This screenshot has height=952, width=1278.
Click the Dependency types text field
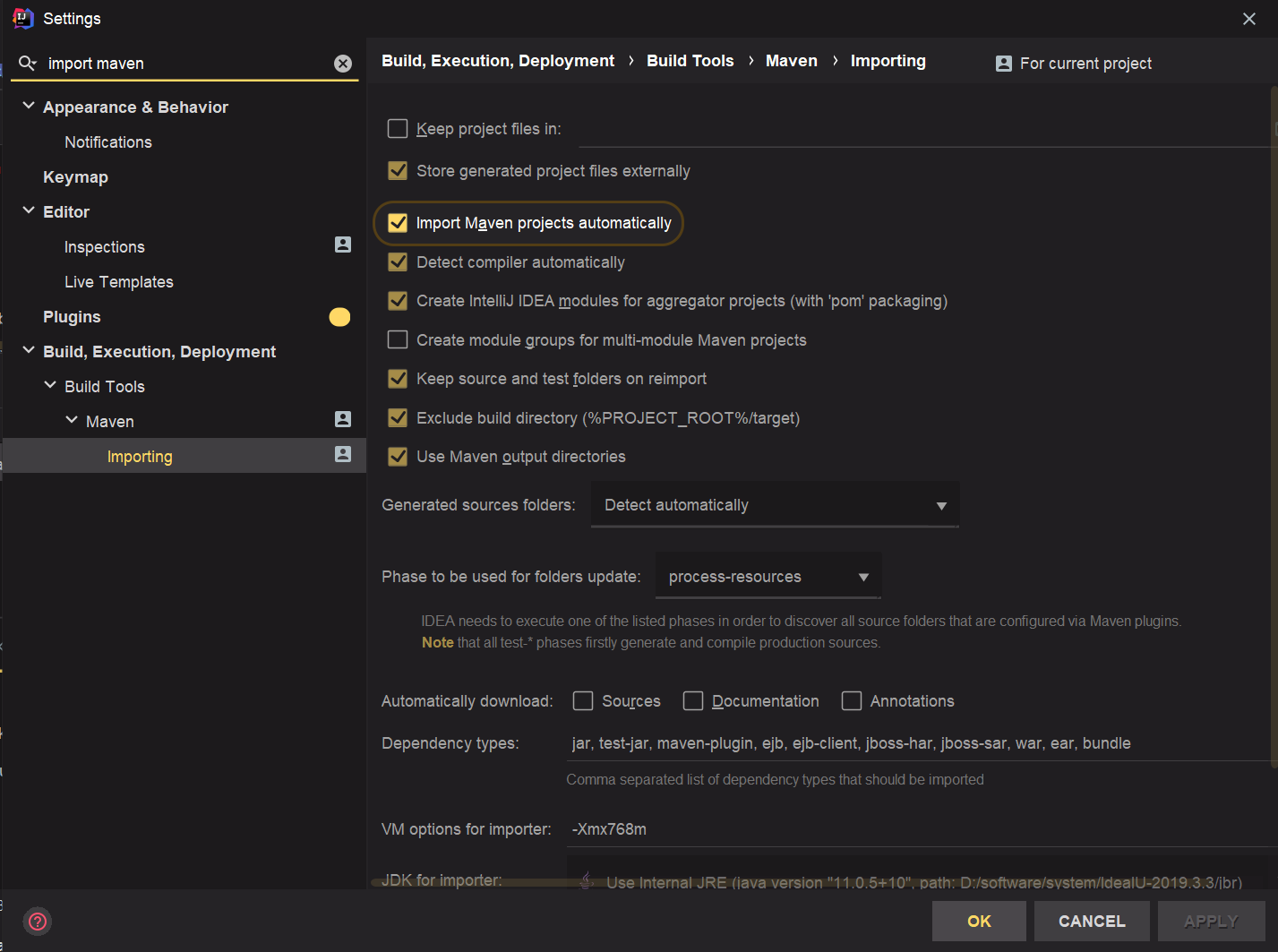pos(921,743)
